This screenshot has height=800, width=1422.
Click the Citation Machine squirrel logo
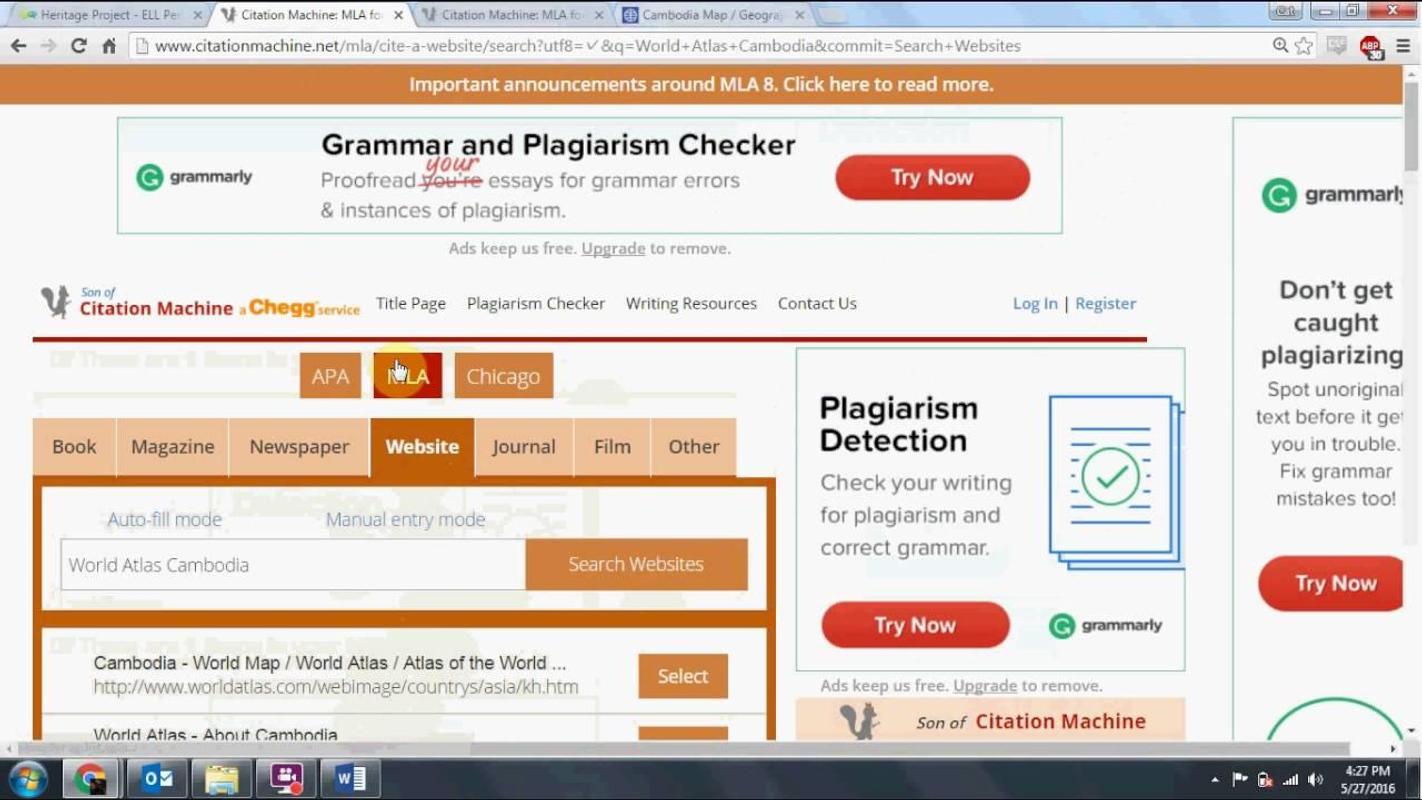point(55,302)
